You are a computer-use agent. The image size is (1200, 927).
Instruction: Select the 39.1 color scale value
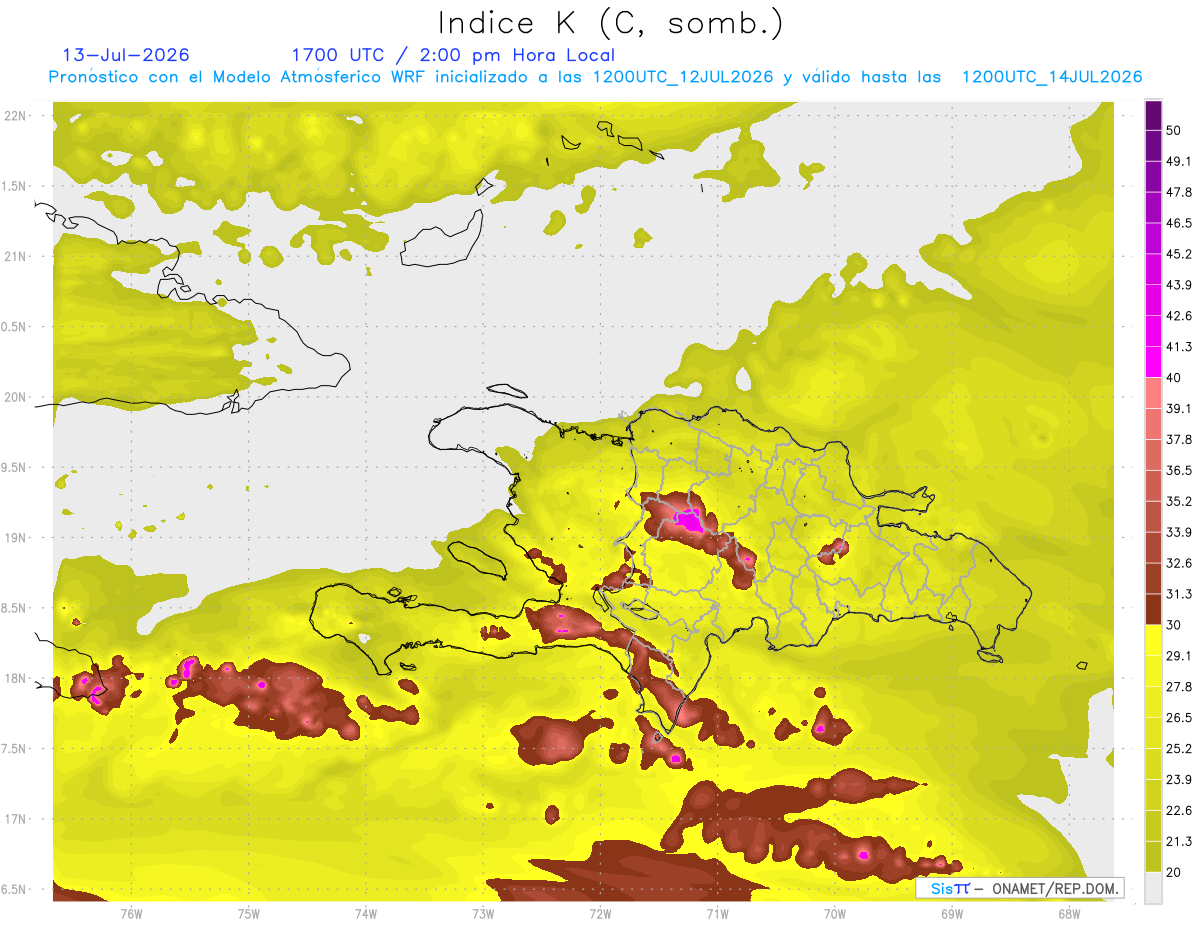pyautogui.click(x=1179, y=408)
